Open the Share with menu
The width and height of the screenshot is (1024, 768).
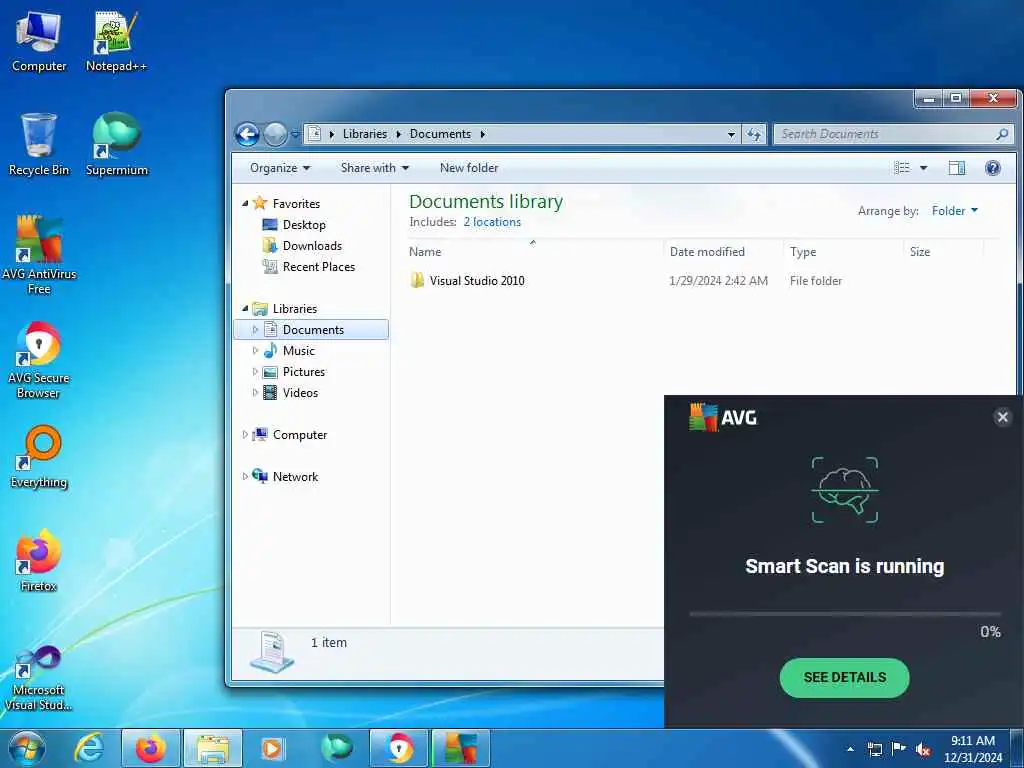pos(375,168)
